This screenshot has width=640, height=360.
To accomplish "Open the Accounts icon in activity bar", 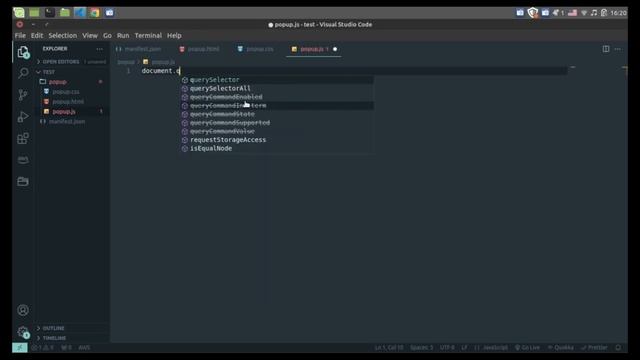I will [23, 310].
